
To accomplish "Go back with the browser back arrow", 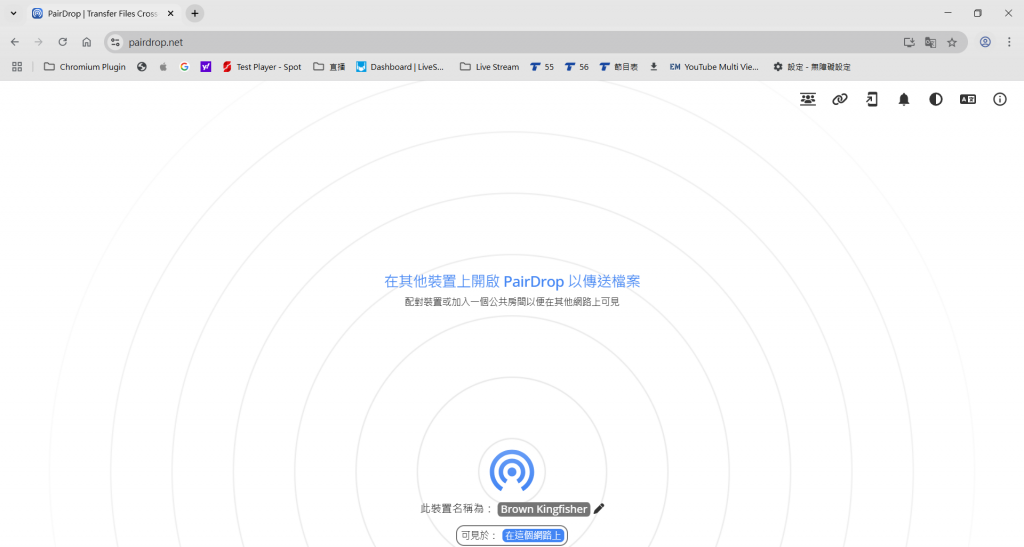I will 15,42.
